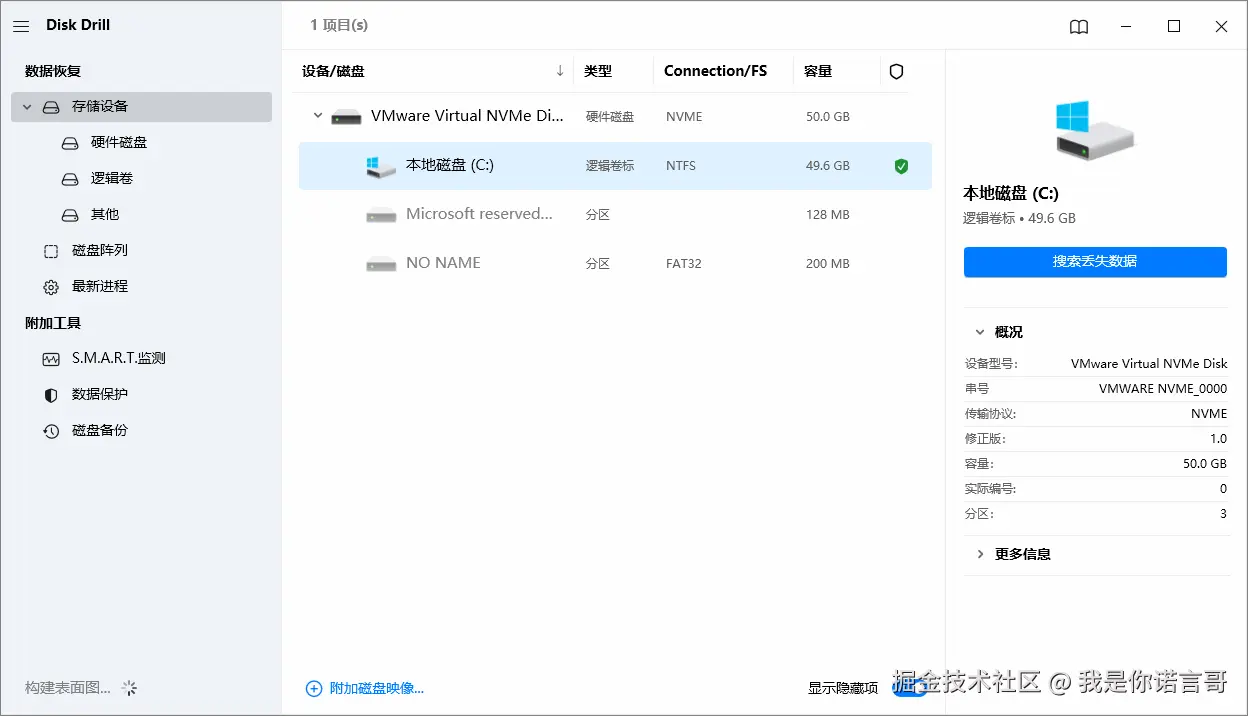The image size is (1248, 716).
Task: Click the shield column header icon
Action: [x=896, y=72]
